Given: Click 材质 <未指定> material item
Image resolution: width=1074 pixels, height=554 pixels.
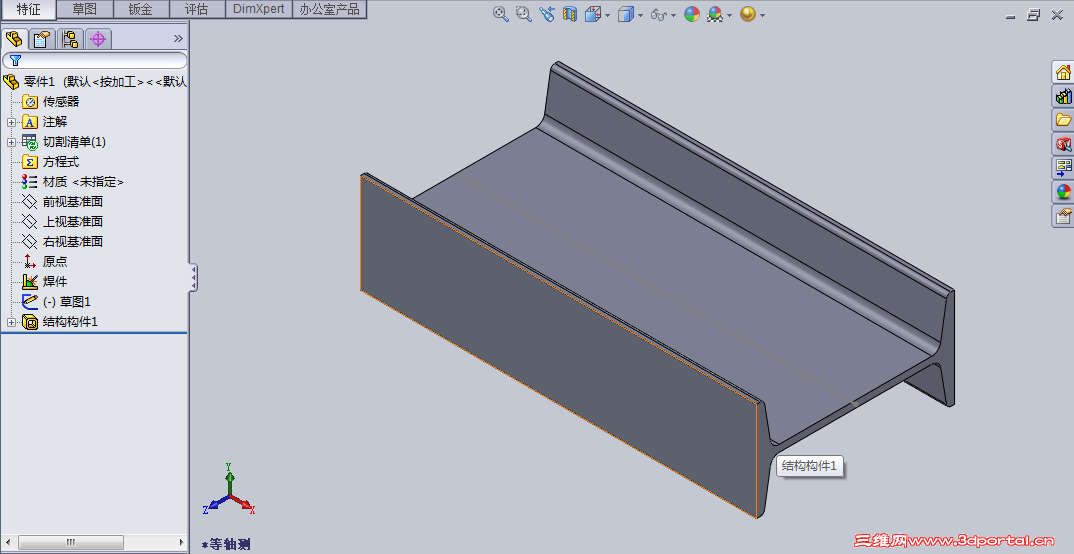Looking at the screenshot, I should pos(83,181).
